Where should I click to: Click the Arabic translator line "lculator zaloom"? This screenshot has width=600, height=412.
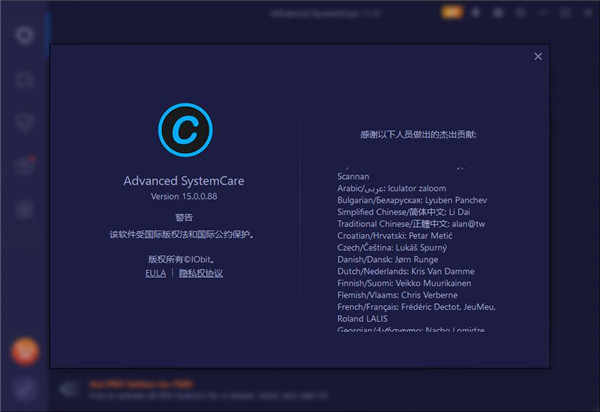(391, 189)
